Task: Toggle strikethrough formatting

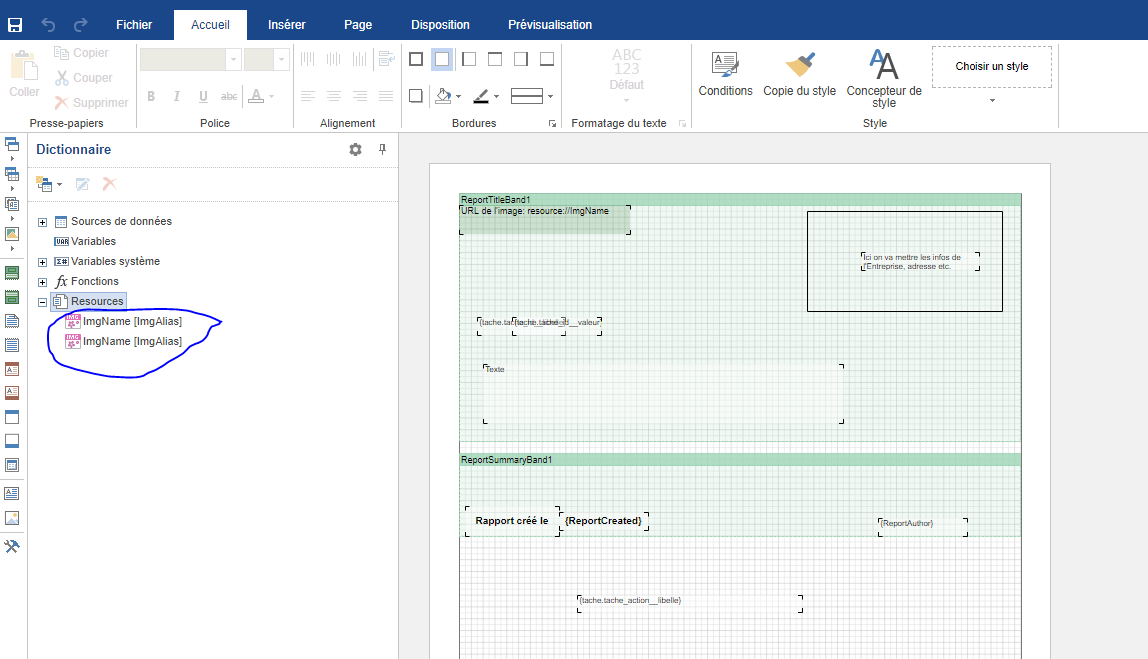Action: point(229,96)
